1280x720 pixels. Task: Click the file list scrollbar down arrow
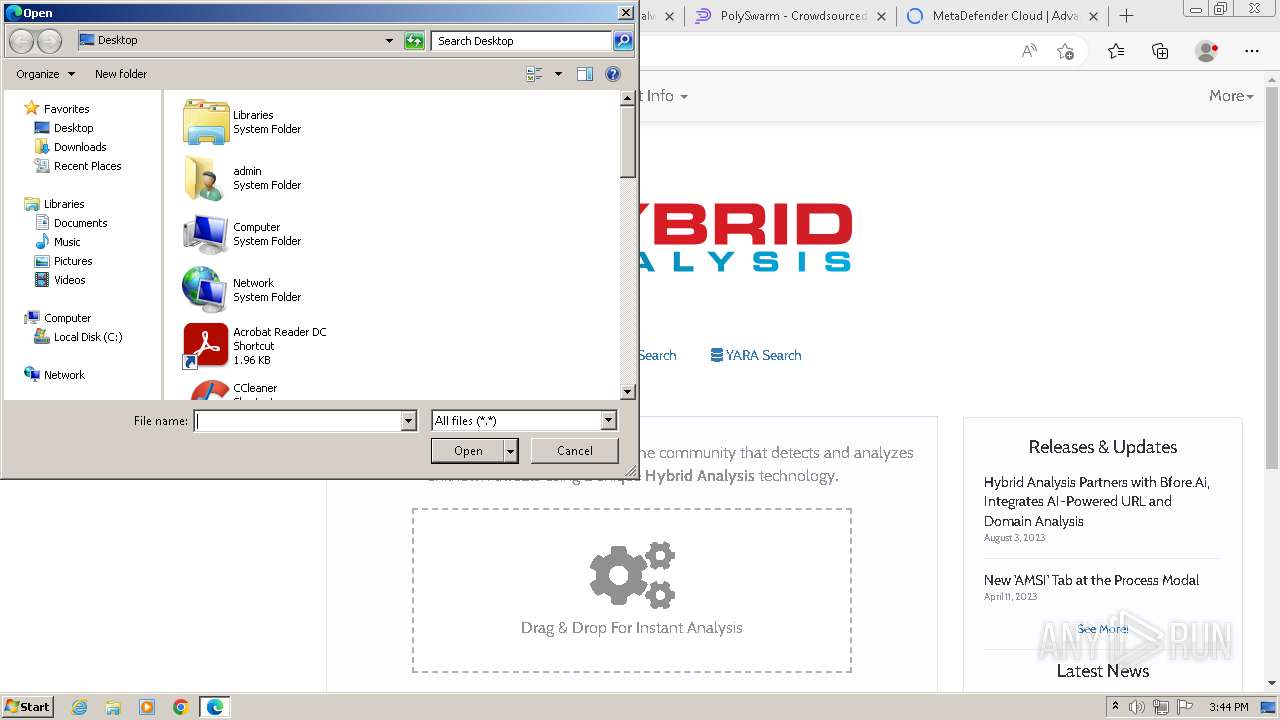[x=628, y=393]
